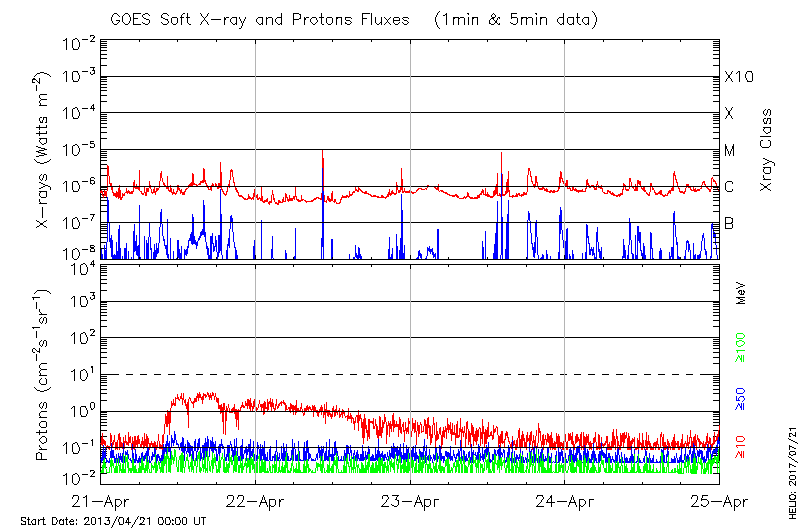
Task: Click the X10 flare class label
Action: click(x=738, y=77)
